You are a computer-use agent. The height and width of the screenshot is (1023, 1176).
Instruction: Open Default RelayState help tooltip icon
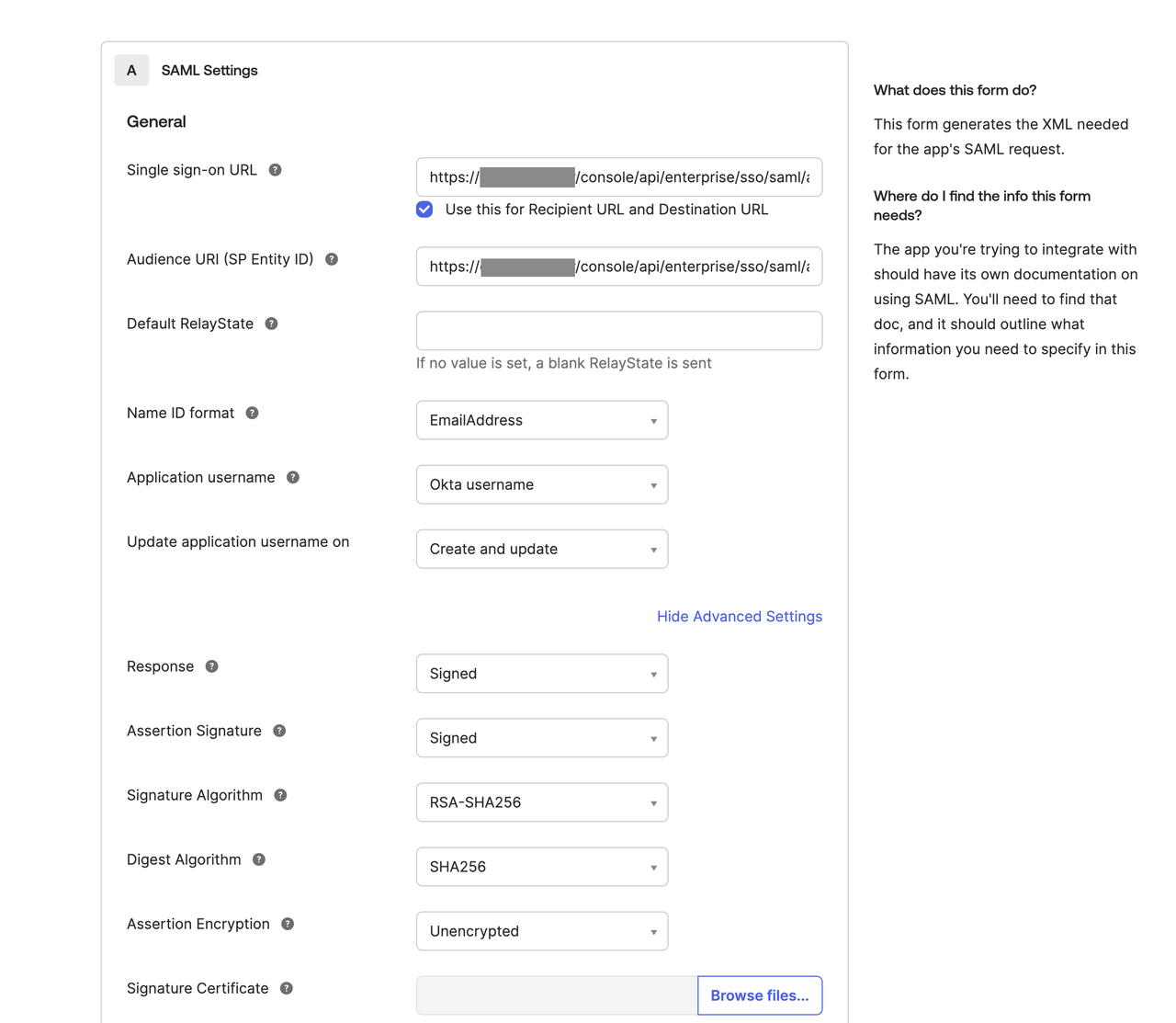(271, 324)
